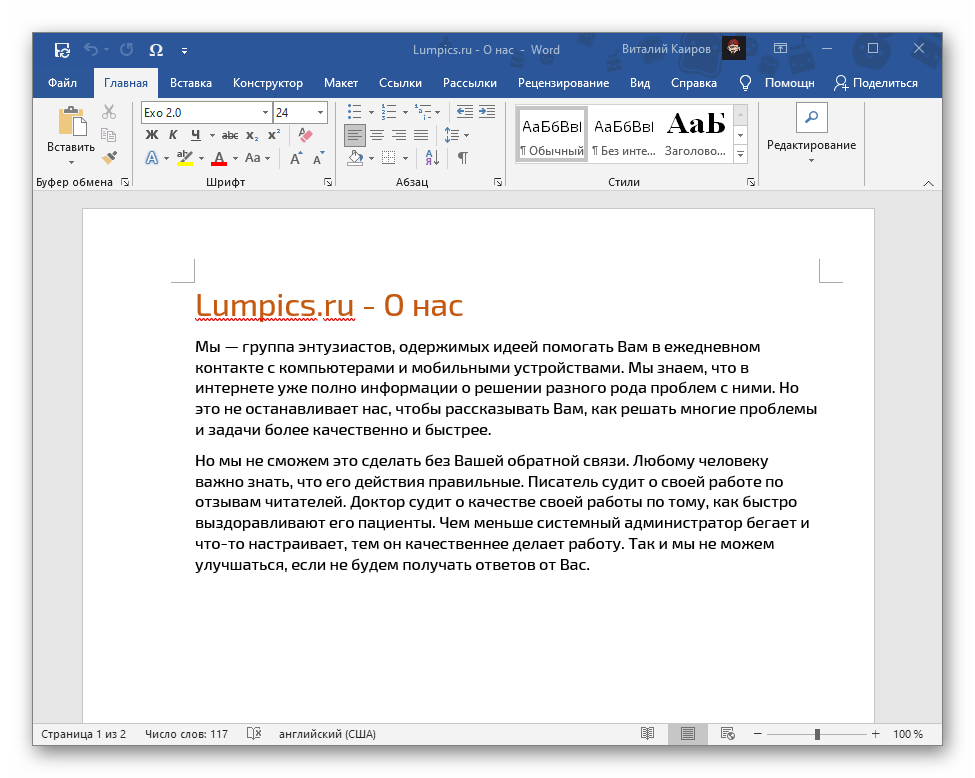This screenshot has width=975, height=778.
Task: Toggle subscript x₂ formatting
Action: pyautogui.click(x=252, y=135)
